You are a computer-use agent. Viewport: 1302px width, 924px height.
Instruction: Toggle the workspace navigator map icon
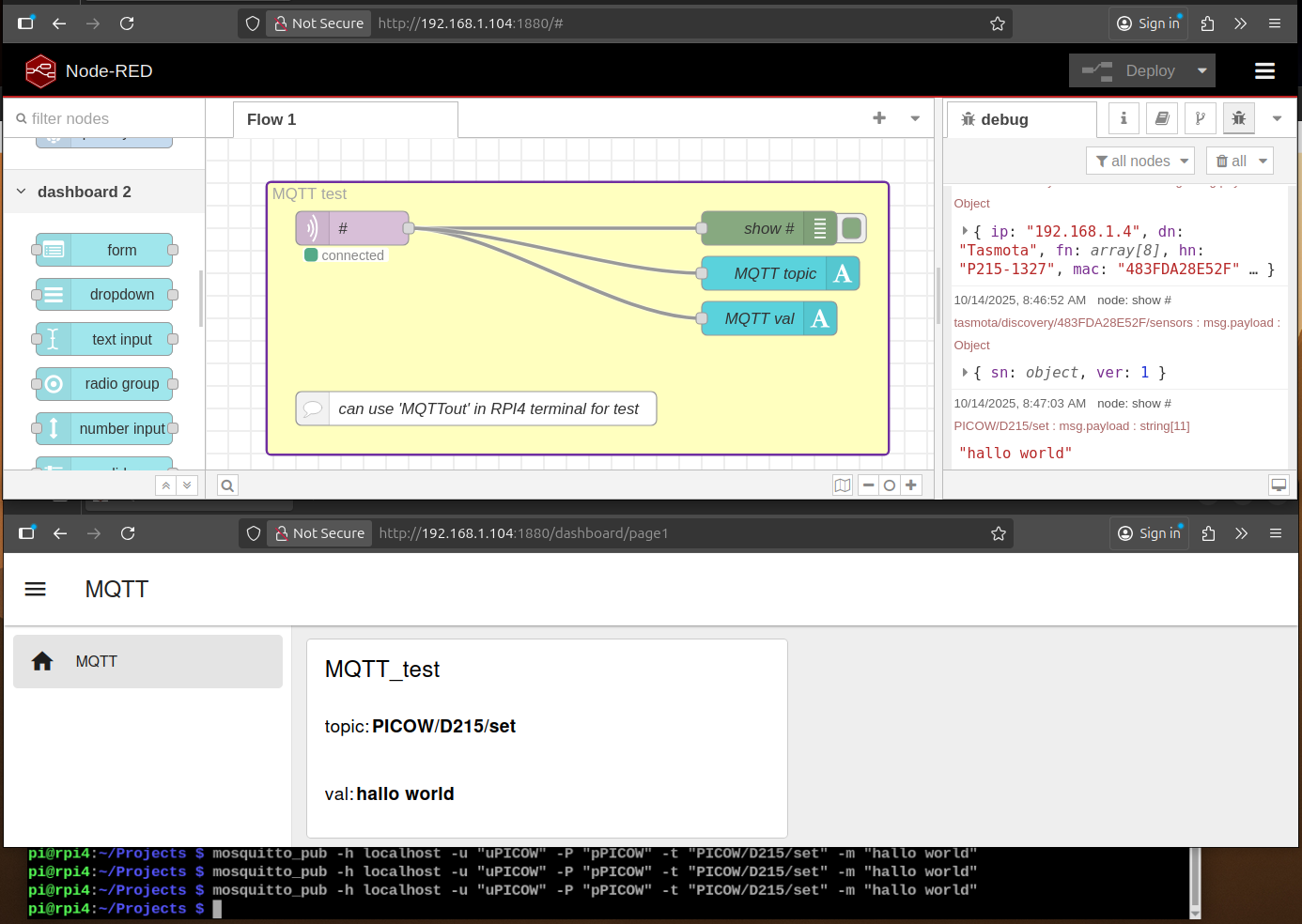(x=843, y=485)
